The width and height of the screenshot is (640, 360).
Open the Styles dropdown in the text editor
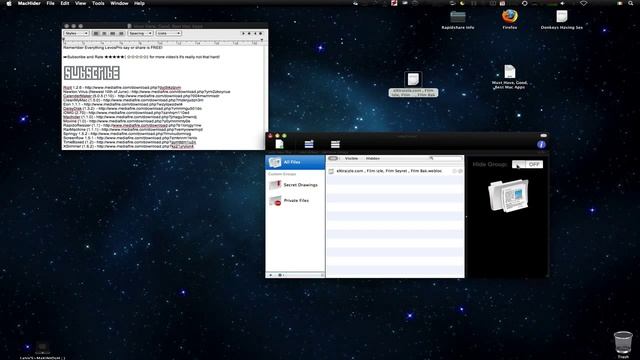(76, 33)
